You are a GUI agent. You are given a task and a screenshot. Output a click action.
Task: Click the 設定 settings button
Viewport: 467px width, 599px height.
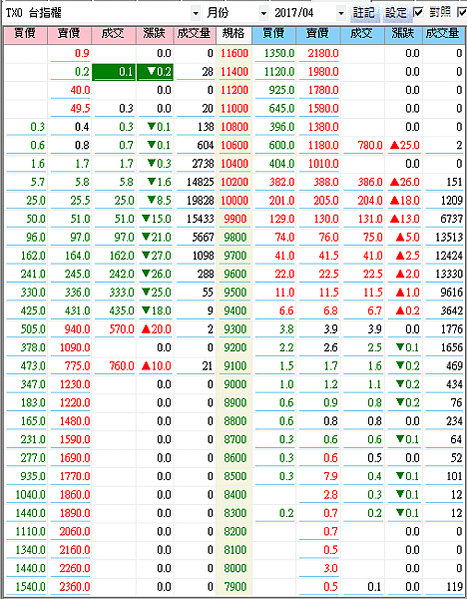396,13
